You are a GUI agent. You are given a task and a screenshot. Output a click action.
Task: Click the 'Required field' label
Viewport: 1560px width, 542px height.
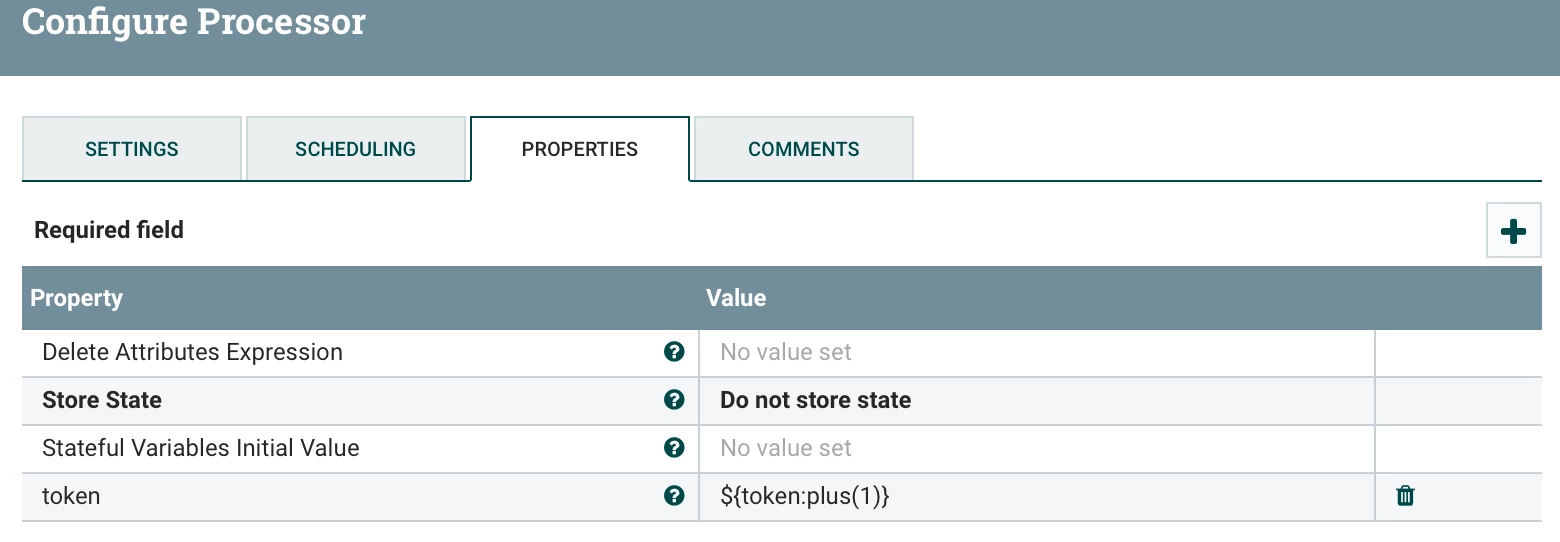coord(109,230)
